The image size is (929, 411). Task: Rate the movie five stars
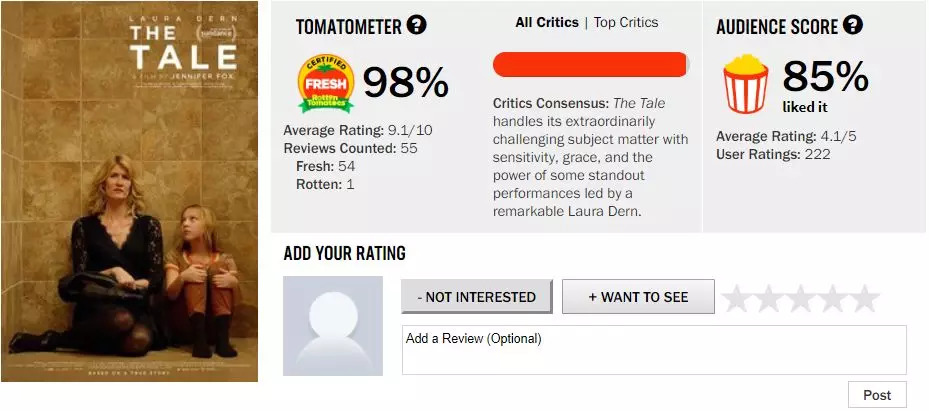coord(865,298)
